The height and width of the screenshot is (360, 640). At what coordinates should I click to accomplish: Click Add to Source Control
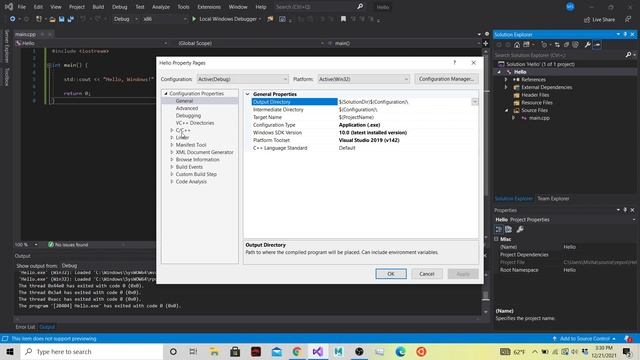(584, 339)
